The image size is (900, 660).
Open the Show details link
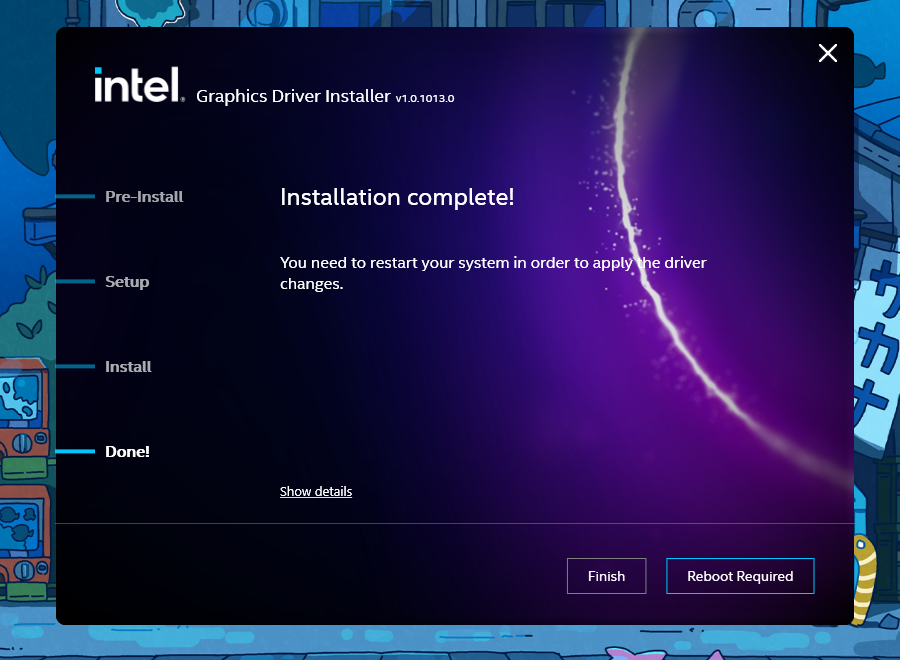316,491
